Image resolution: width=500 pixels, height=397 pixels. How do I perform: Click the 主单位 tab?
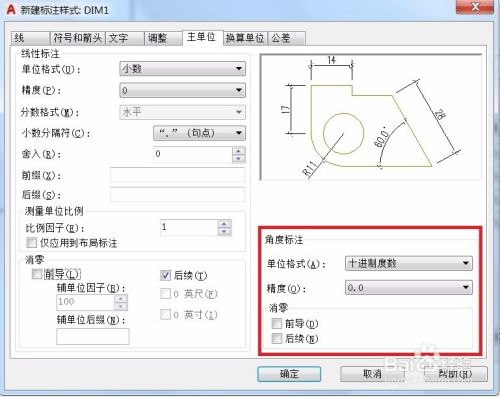(x=202, y=37)
